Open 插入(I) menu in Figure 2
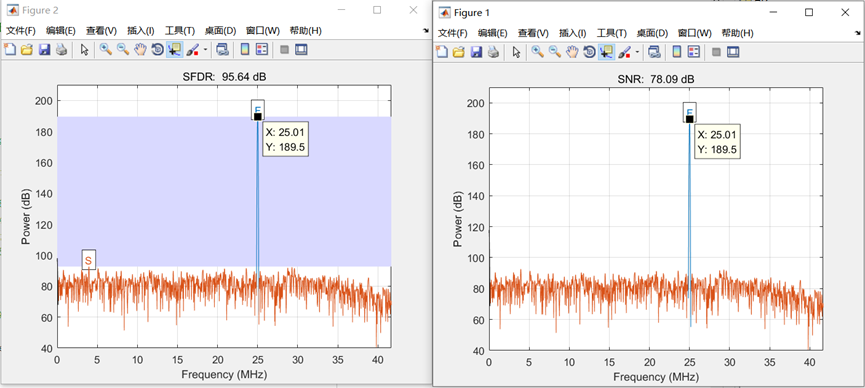Viewport: 865px width, 388px height. pos(141,31)
